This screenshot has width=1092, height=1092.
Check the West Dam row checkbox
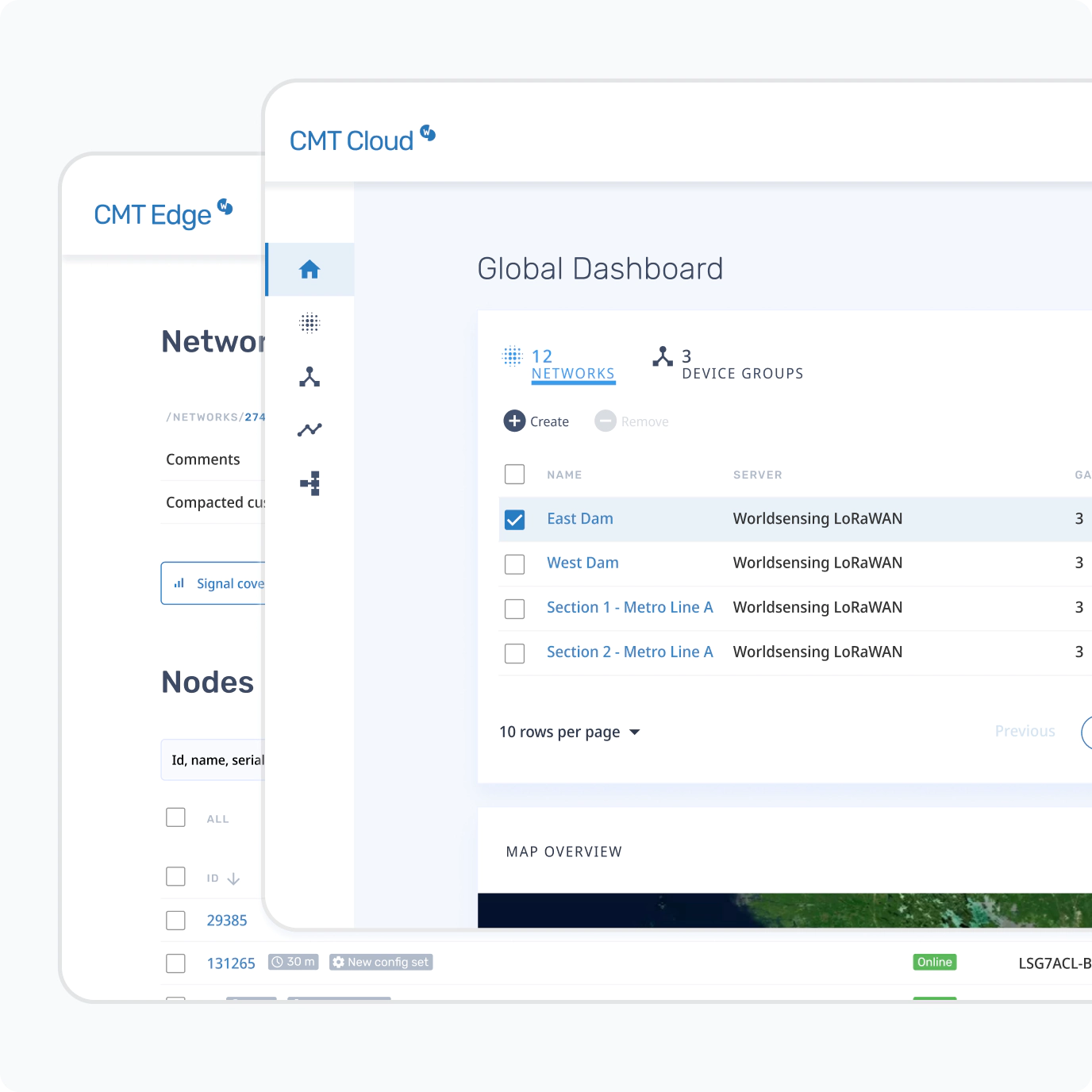click(x=515, y=564)
